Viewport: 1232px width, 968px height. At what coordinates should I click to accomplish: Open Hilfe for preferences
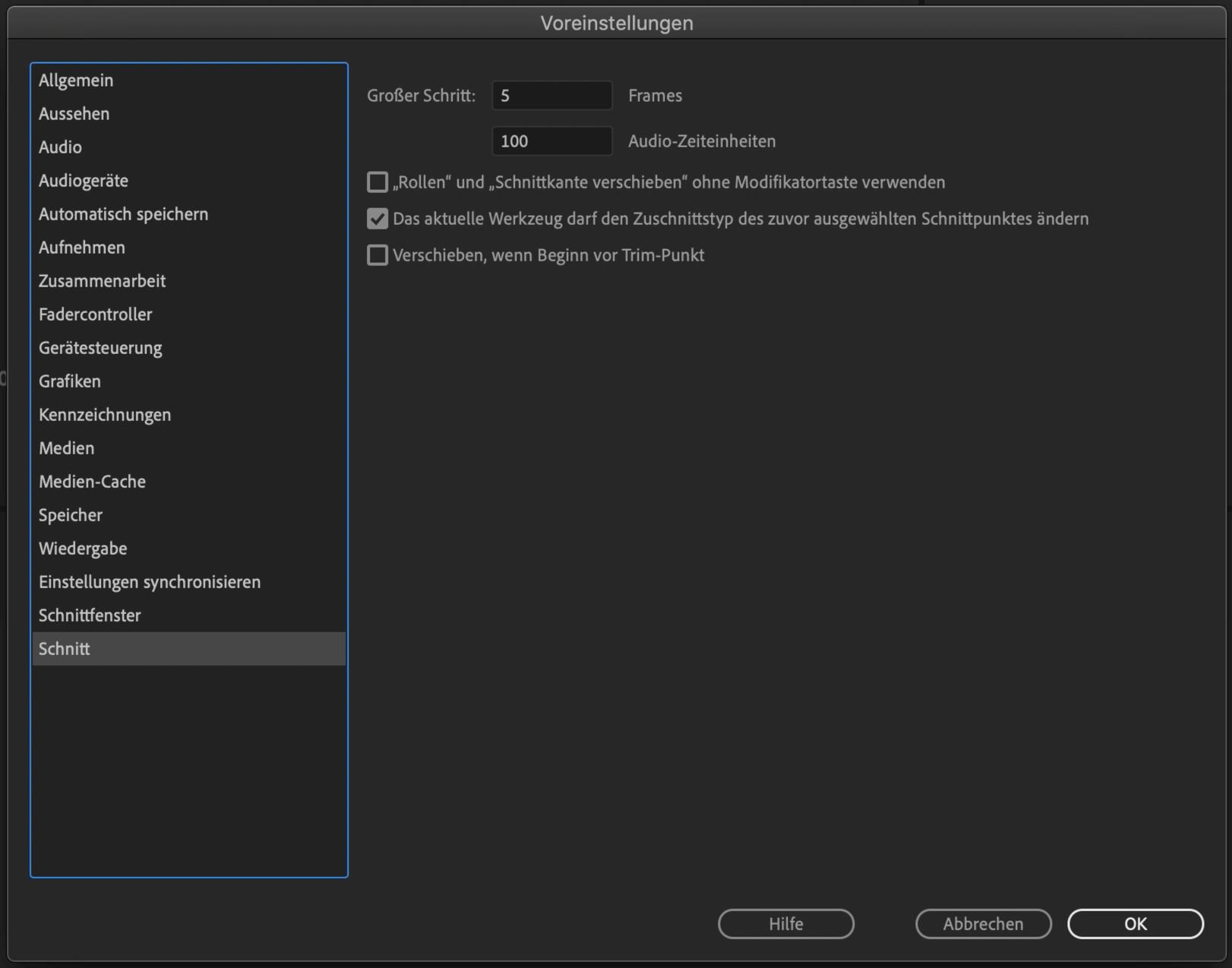point(785,924)
